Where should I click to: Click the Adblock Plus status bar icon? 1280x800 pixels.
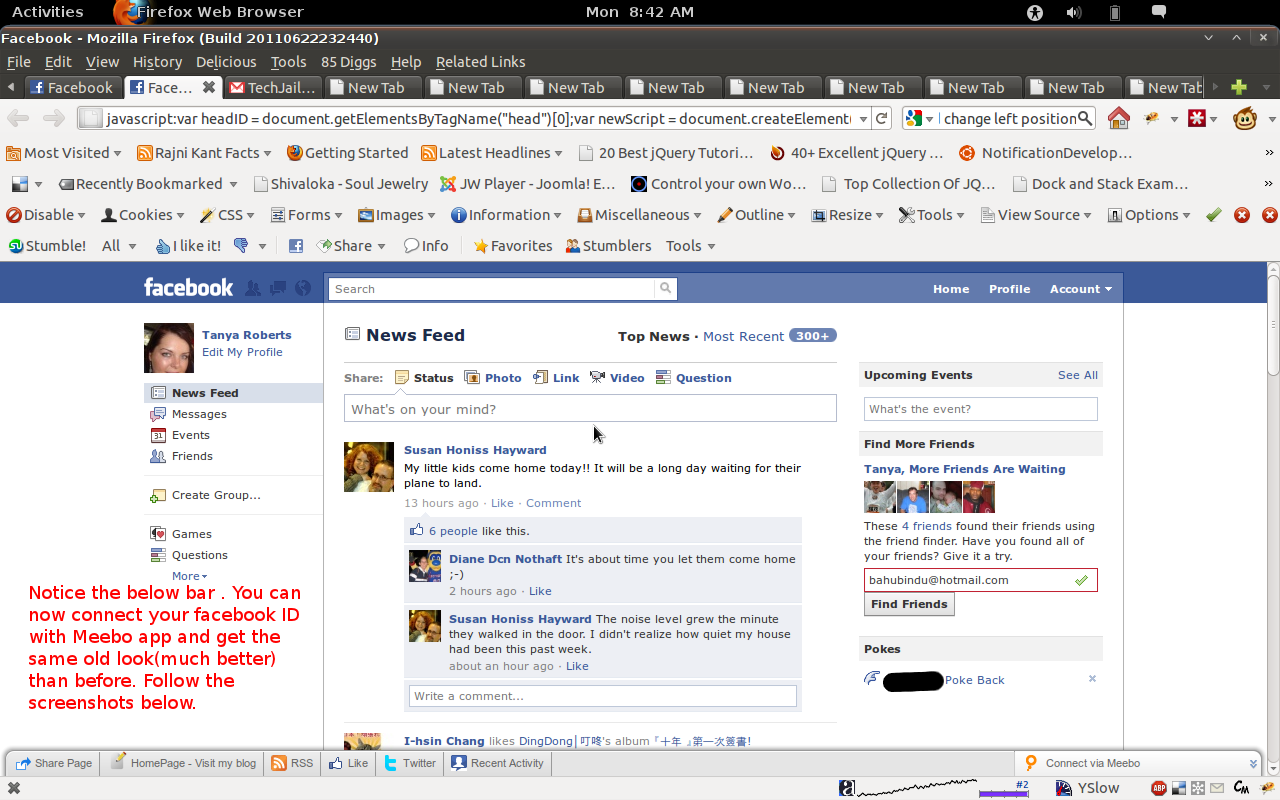(1159, 788)
